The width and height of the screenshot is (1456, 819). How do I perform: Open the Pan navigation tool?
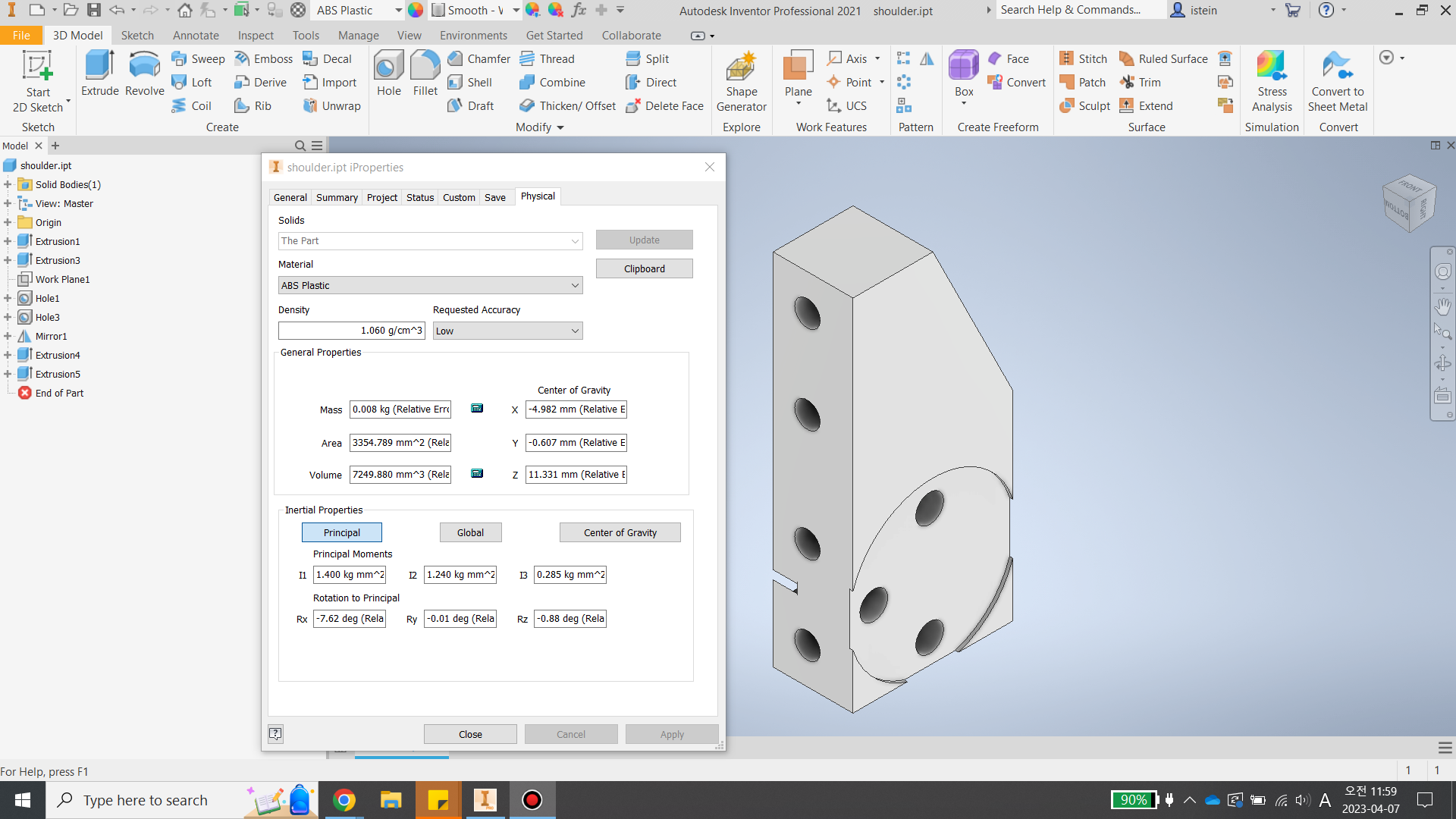click(1442, 306)
